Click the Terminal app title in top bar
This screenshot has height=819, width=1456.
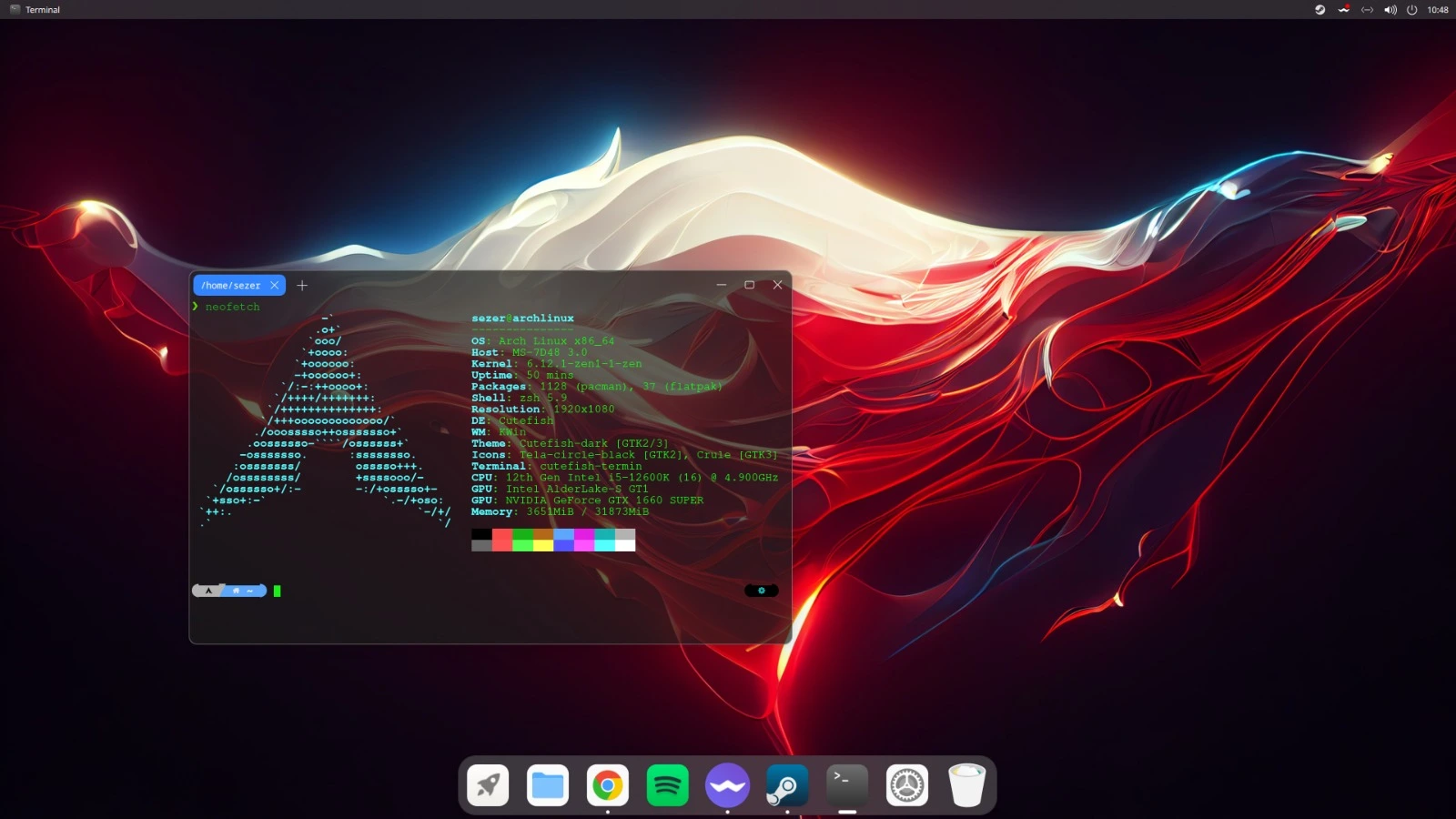click(x=43, y=10)
